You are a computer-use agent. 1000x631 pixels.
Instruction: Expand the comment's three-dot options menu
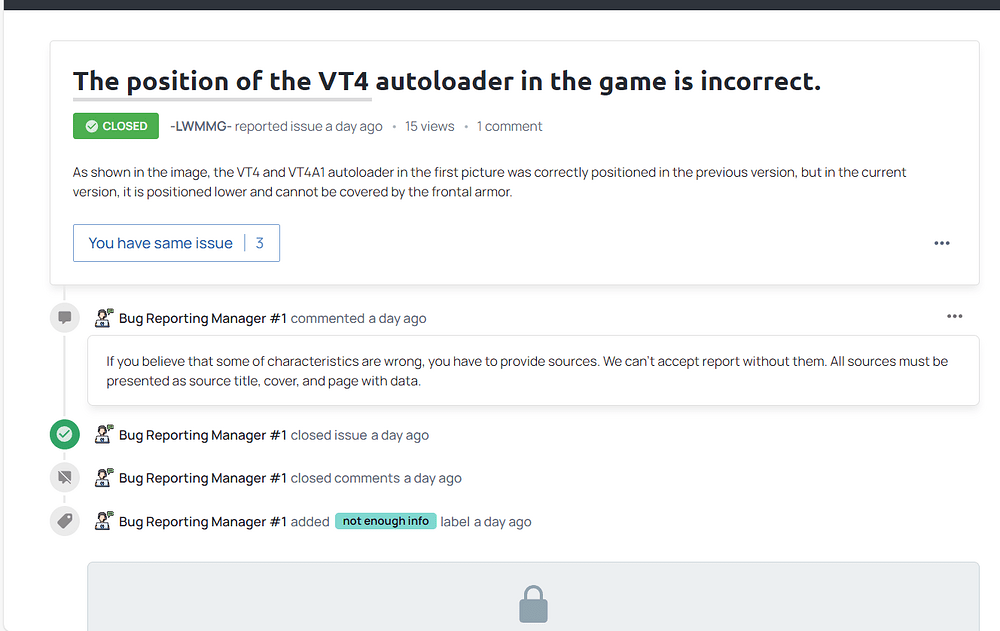click(955, 316)
